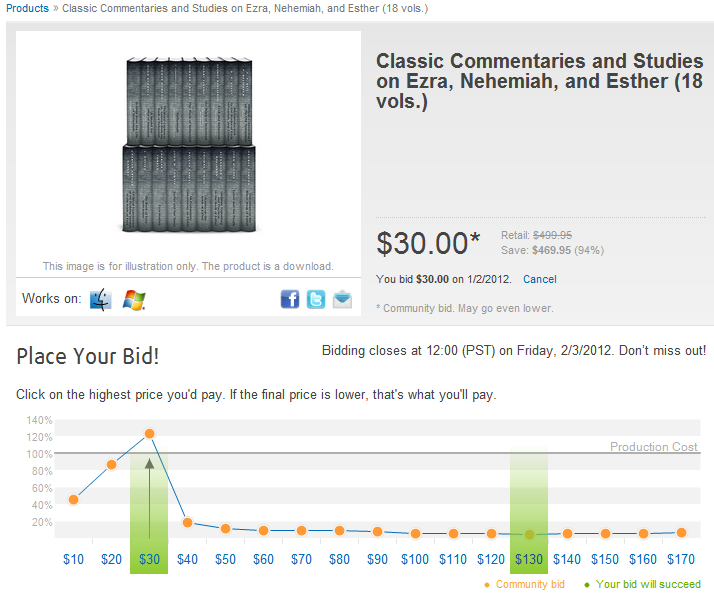This screenshot has height=596, width=714.
Task: Set maximum bid to $170
Action: click(681, 559)
